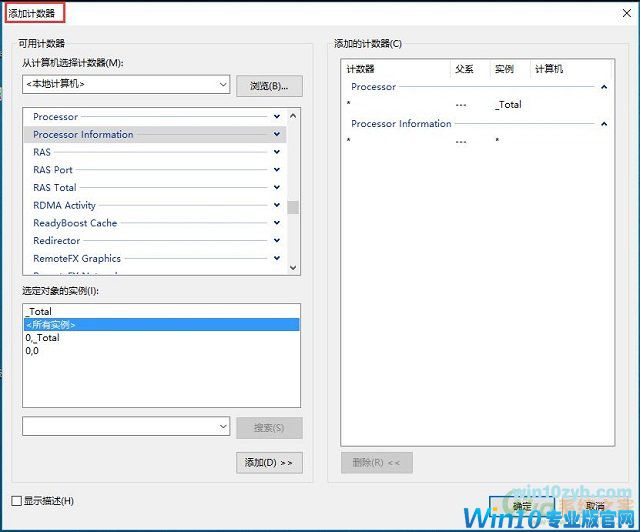Close the 添加计数器 dialog

(627, 13)
